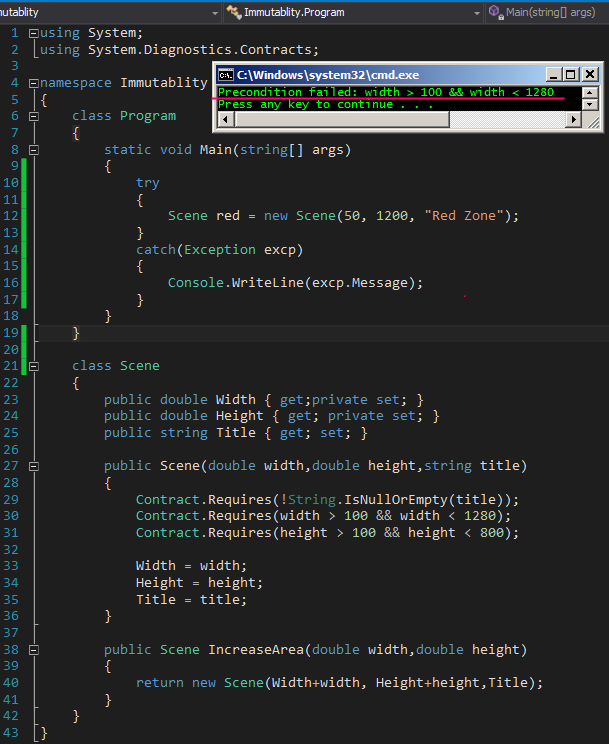Click console horizontal scrollbar right arrow
The image size is (609, 744).
click(x=574, y=120)
